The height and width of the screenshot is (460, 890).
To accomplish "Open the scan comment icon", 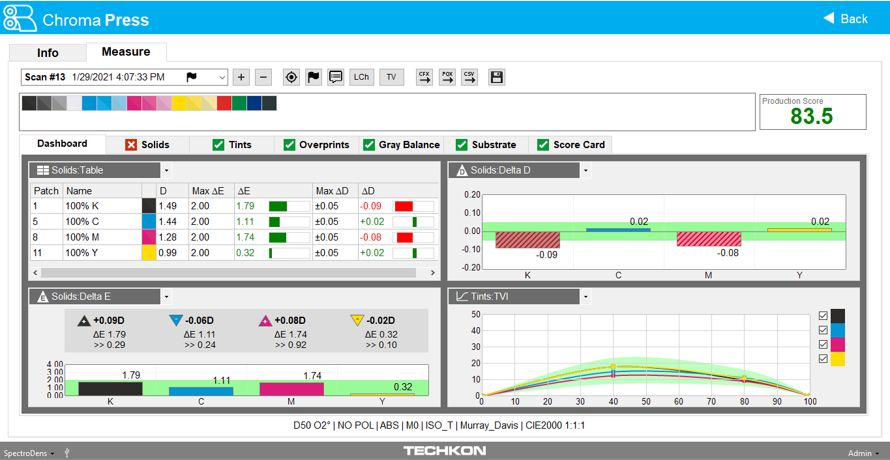I will [335, 77].
